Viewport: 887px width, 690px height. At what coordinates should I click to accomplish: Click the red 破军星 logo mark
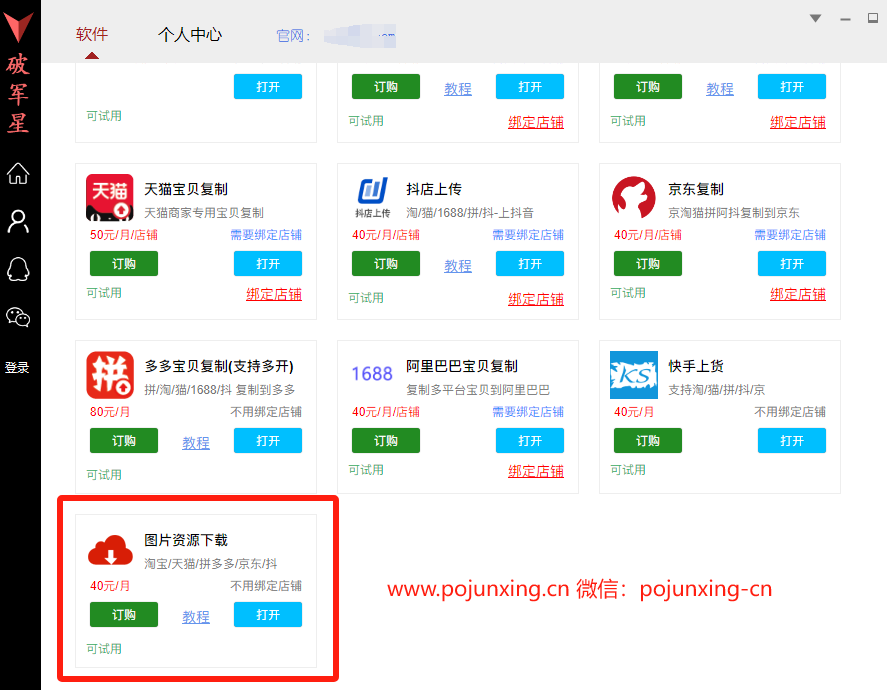point(18,27)
